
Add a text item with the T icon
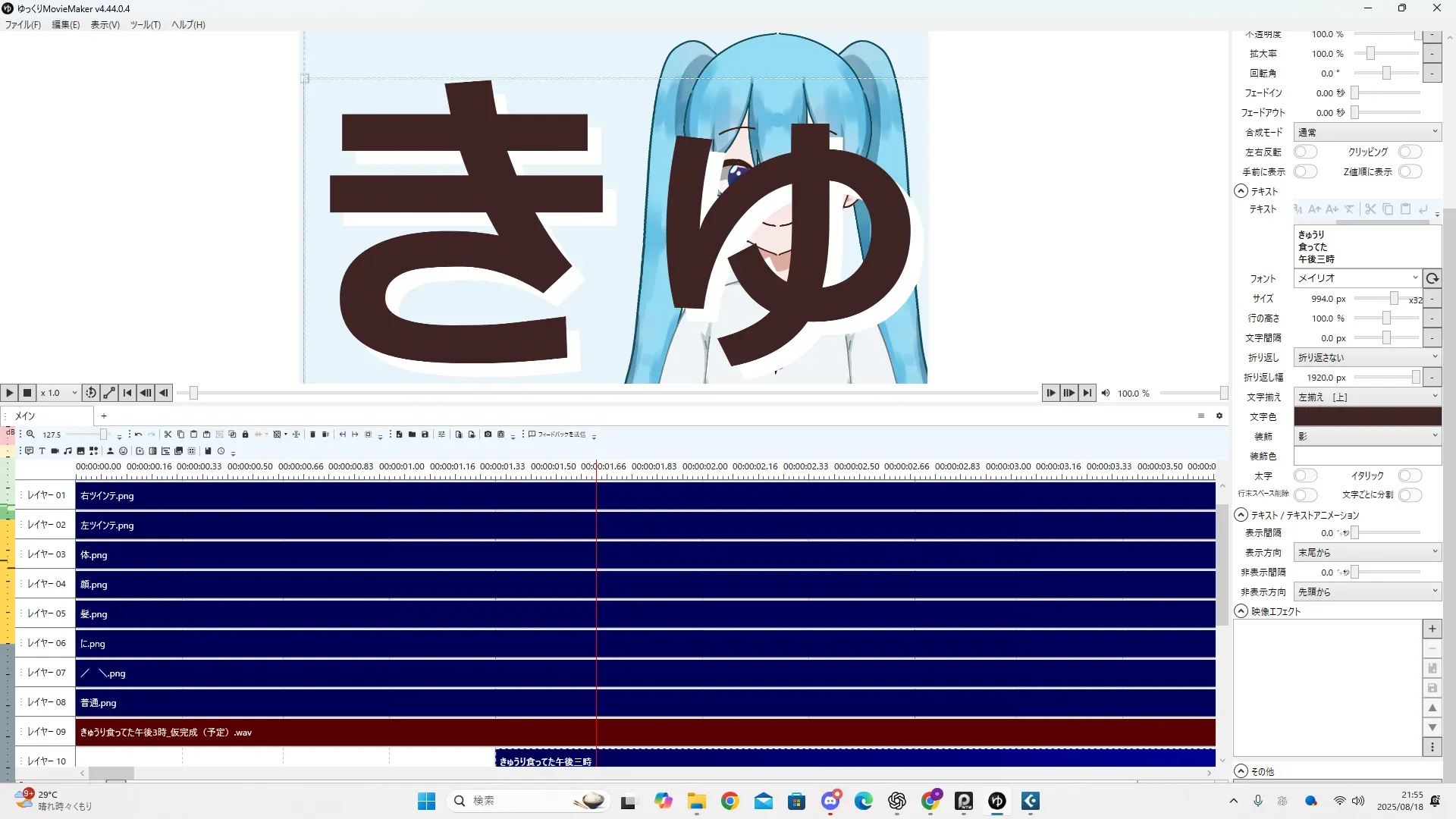[42, 451]
